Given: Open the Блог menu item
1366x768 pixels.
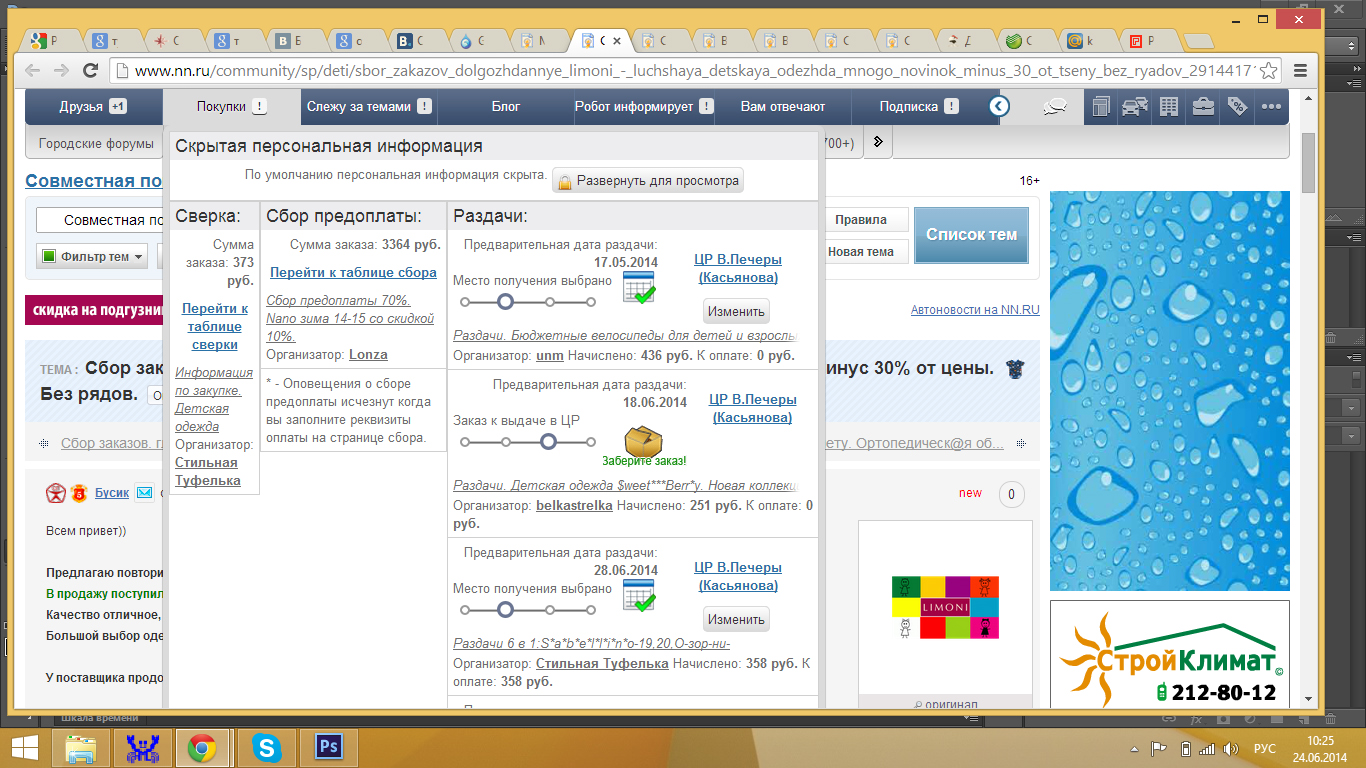Looking at the screenshot, I should [x=506, y=106].
